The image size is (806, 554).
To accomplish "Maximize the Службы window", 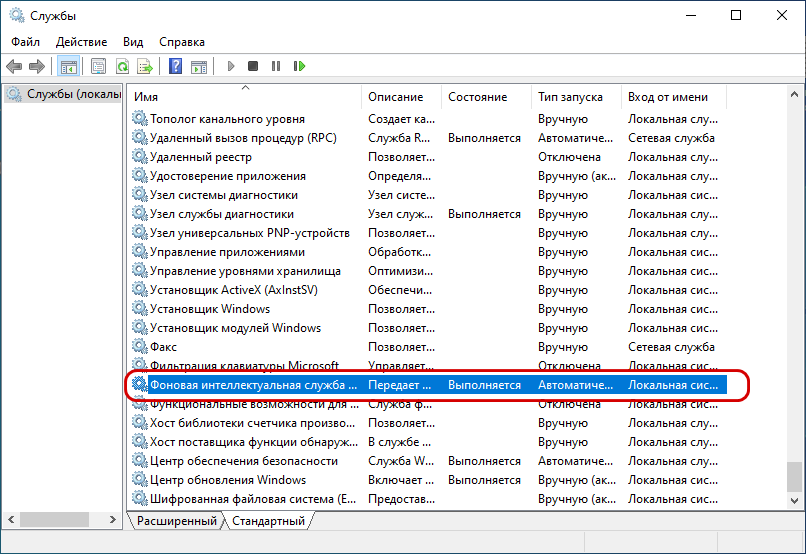I will [736, 15].
